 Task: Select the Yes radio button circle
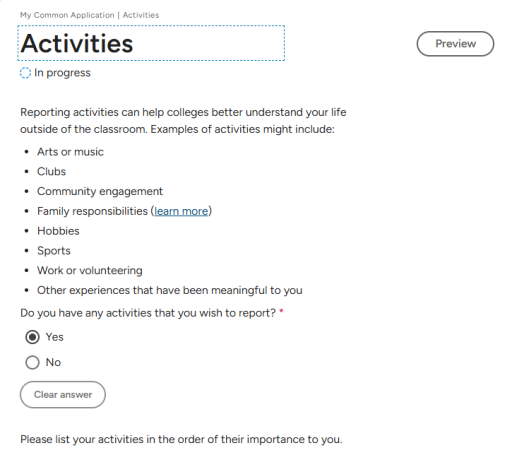(32, 337)
